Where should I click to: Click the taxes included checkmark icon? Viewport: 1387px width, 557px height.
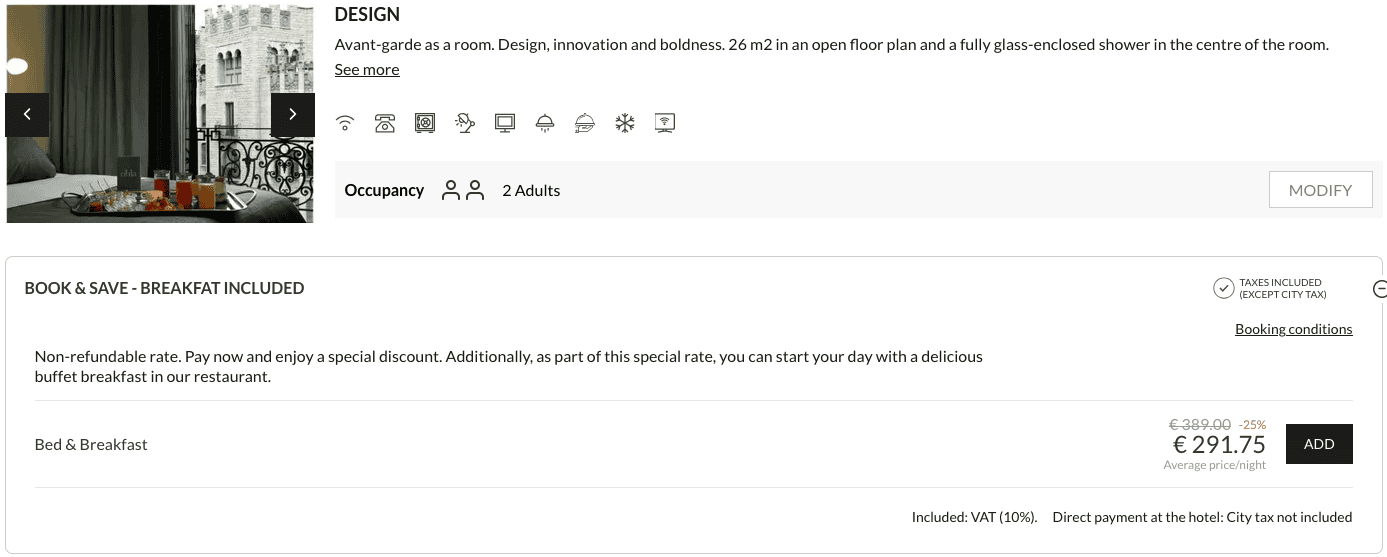pyautogui.click(x=1223, y=289)
